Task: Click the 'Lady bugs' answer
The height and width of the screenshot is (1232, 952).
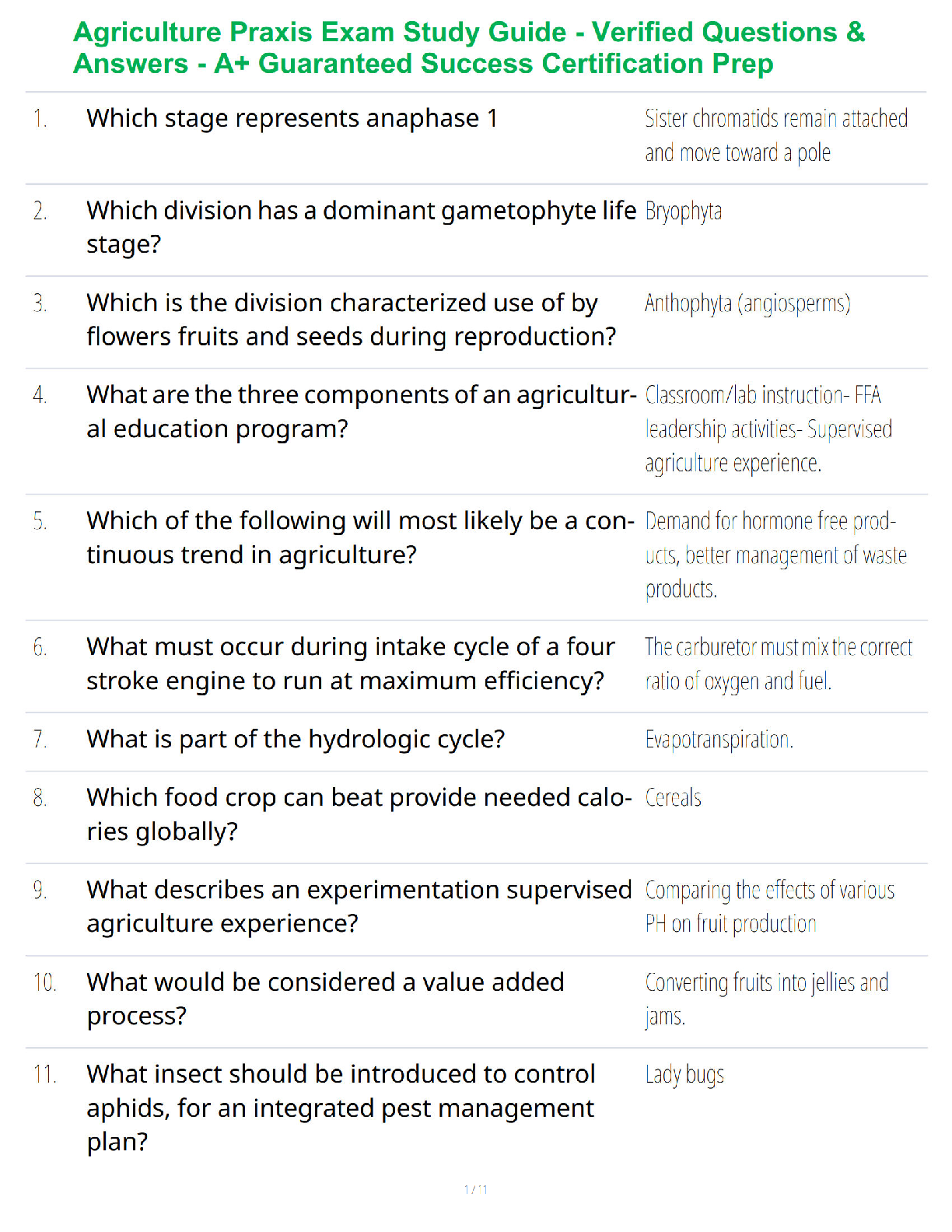Action: pyautogui.click(x=684, y=1075)
